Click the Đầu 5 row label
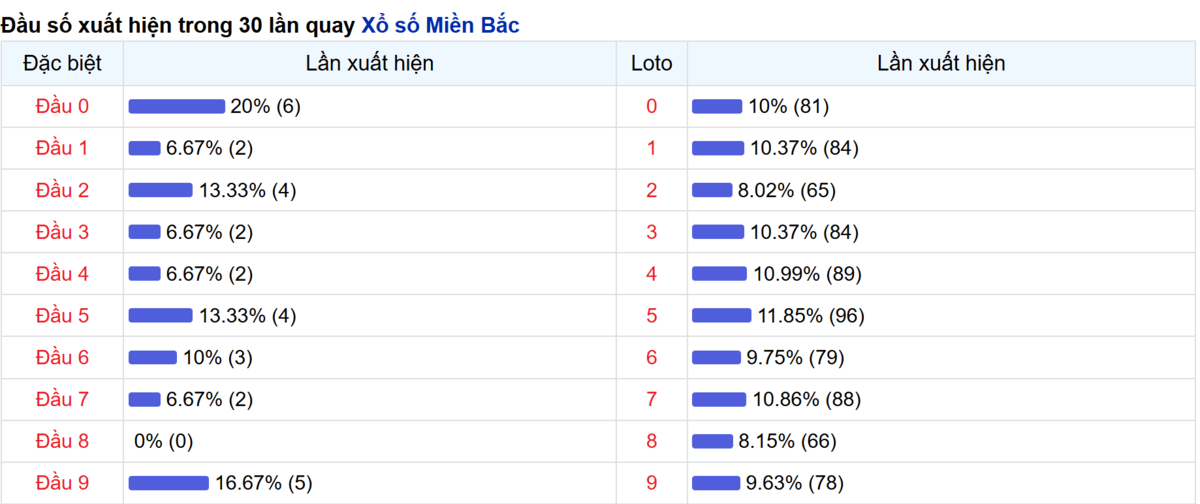 [62, 316]
